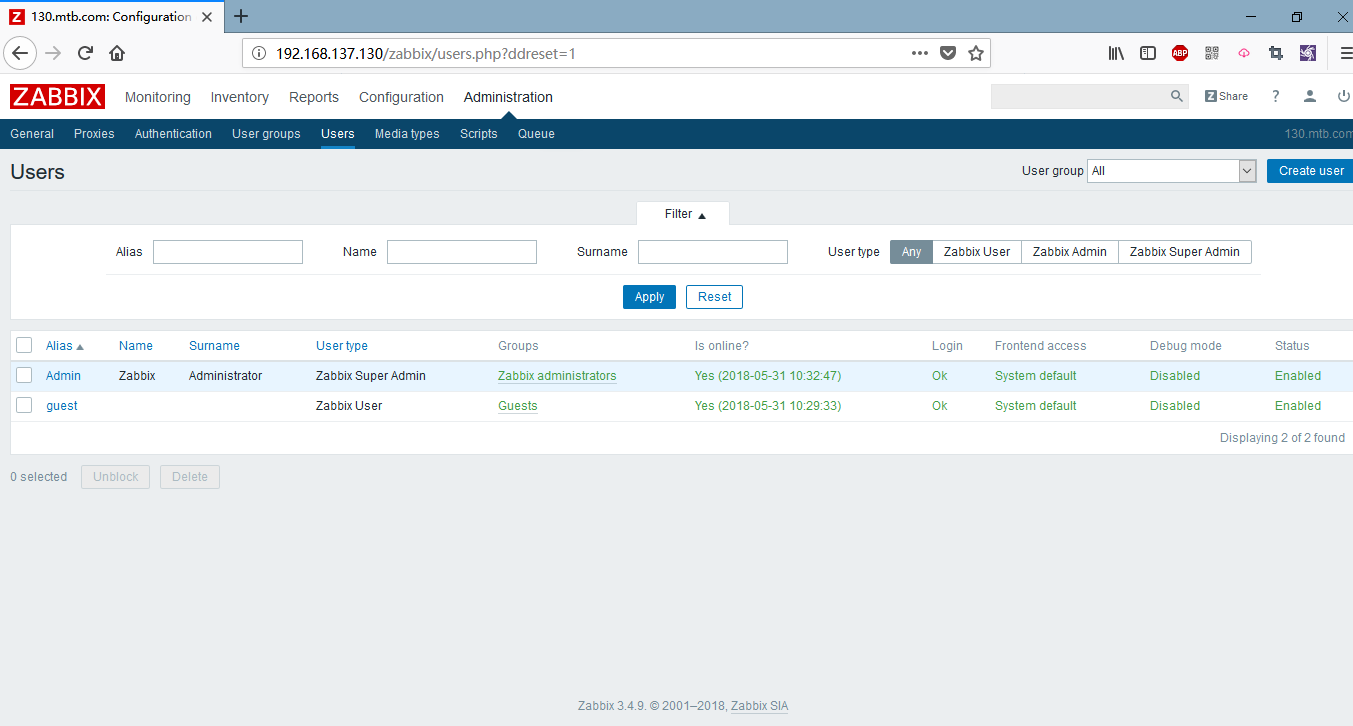The image size is (1353, 726).
Task: Click the Zabbix Share link icon
Action: [1226, 95]
